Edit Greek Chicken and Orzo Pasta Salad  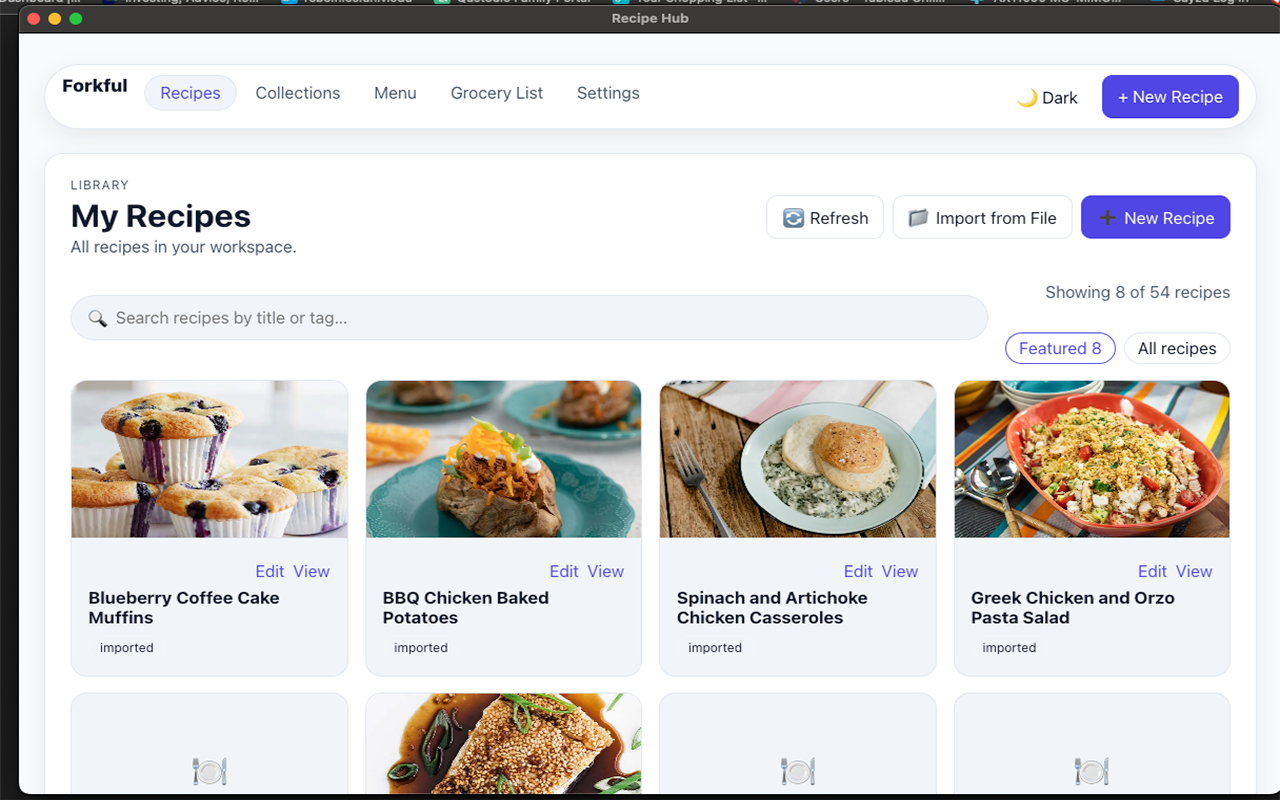click(x=1152, y=571)
